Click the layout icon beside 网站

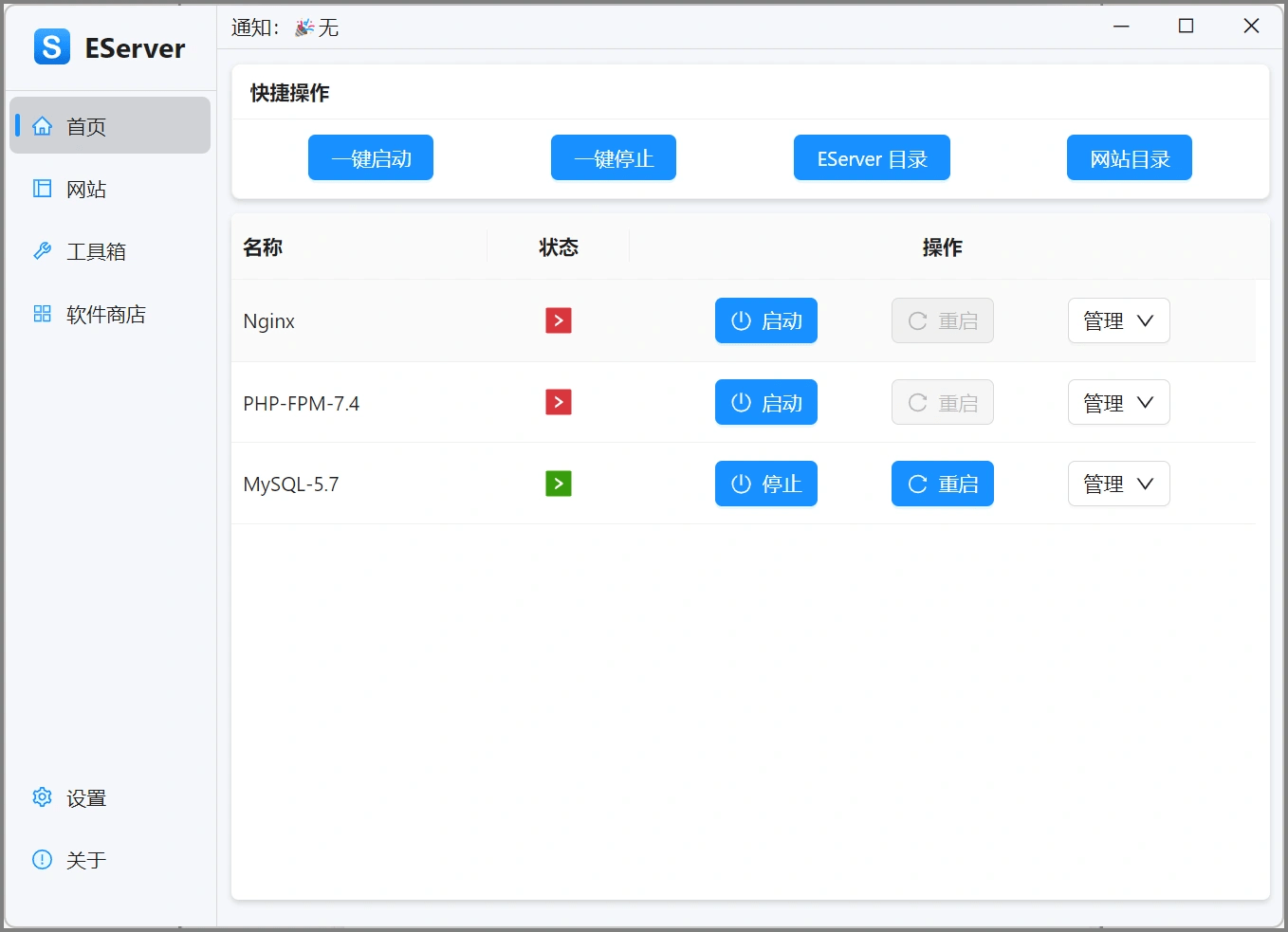(43, 189)
